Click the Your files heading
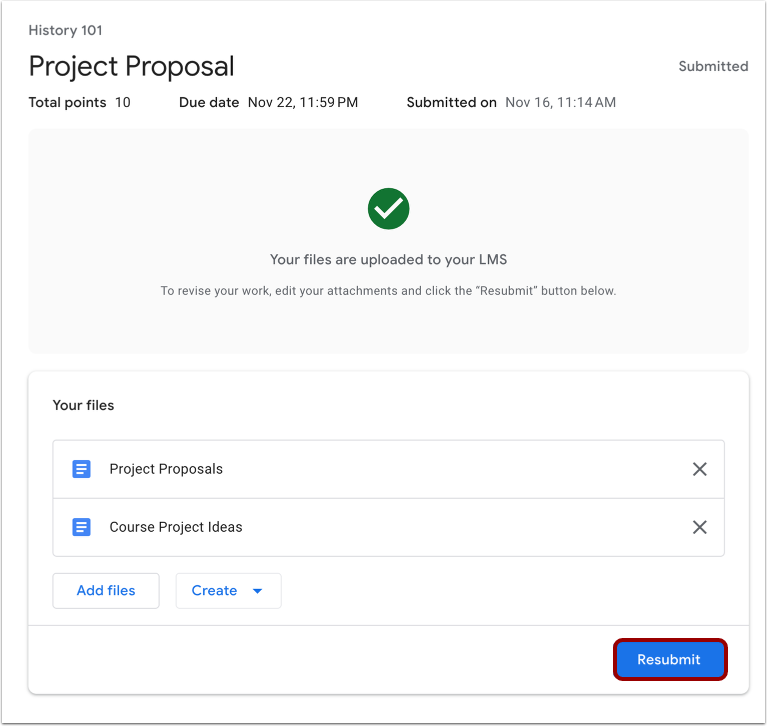Image resolution: width=767 pixels, height=726 pixels. pyautogui.click(x=83, y=405)
